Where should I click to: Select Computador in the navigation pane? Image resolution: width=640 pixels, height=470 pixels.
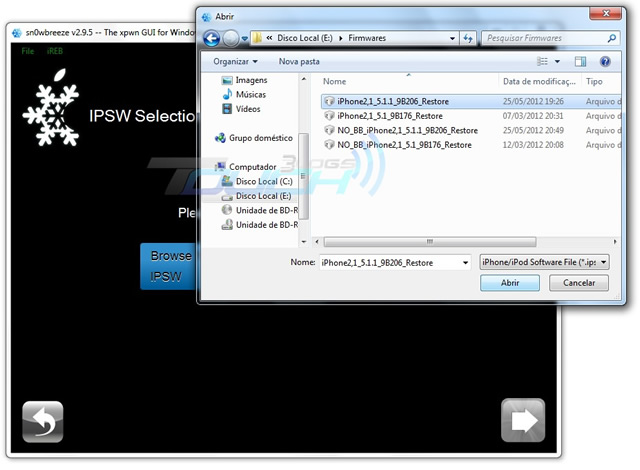click(245, 167)
